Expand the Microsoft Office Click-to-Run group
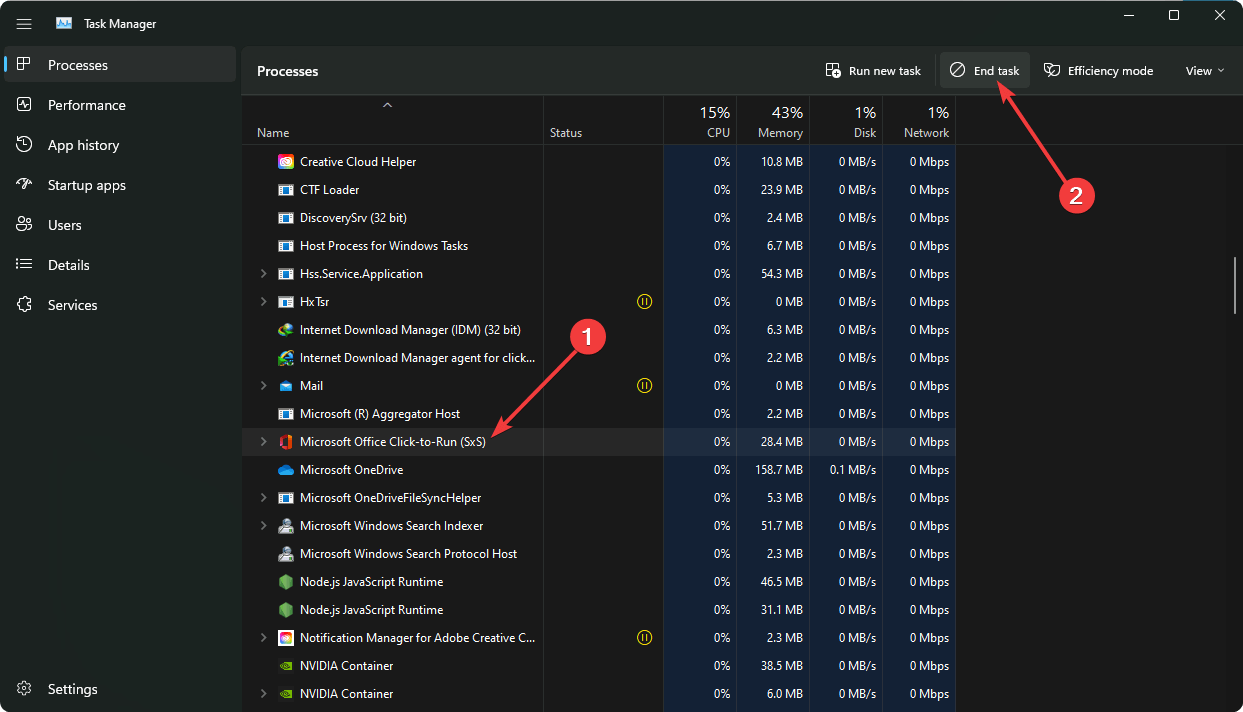The width and height of the screenshot is (1243, 712). pyautogui.click(x=263, y=442)
